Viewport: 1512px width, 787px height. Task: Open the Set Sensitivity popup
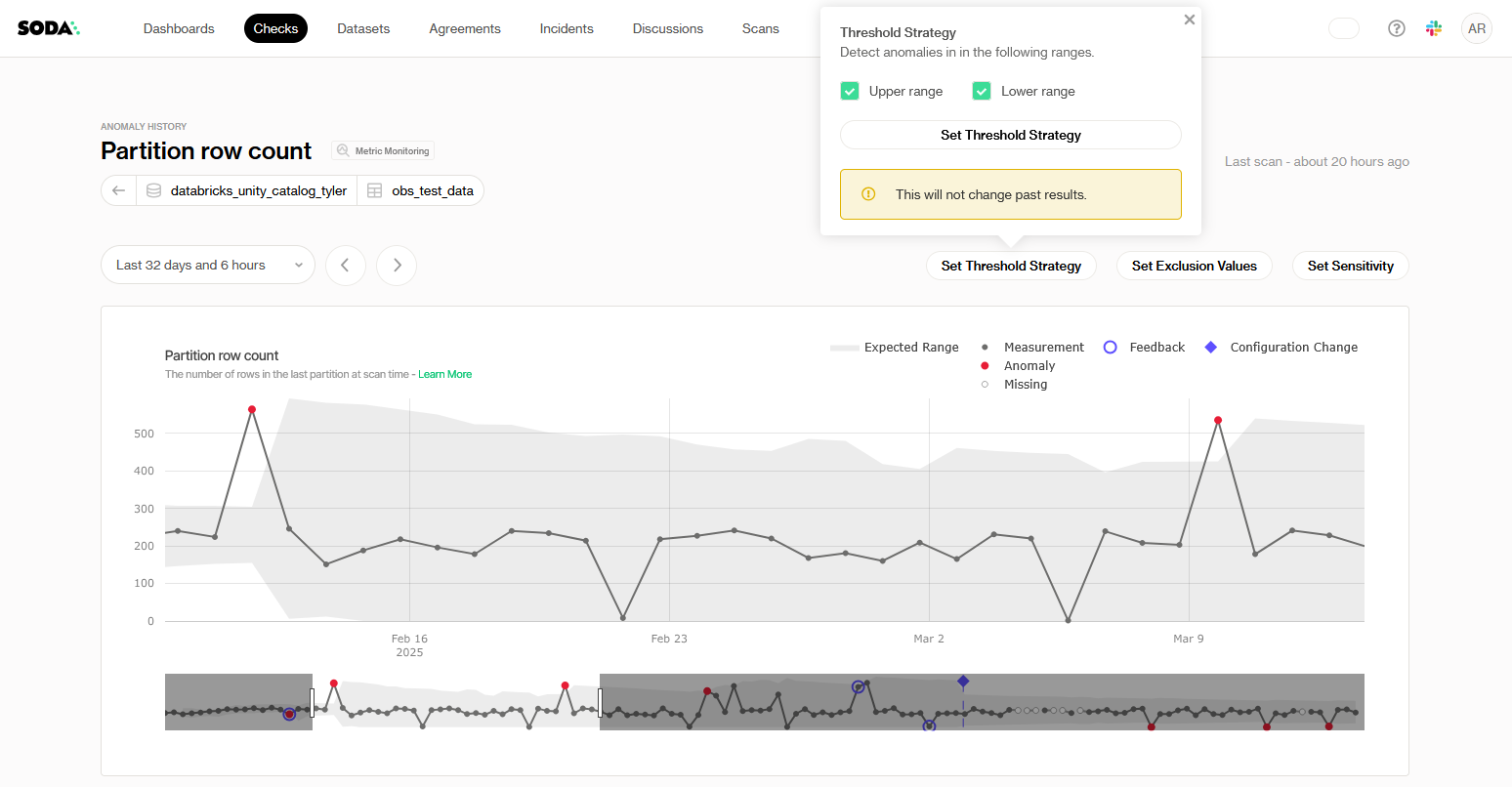click(1350, 266)
